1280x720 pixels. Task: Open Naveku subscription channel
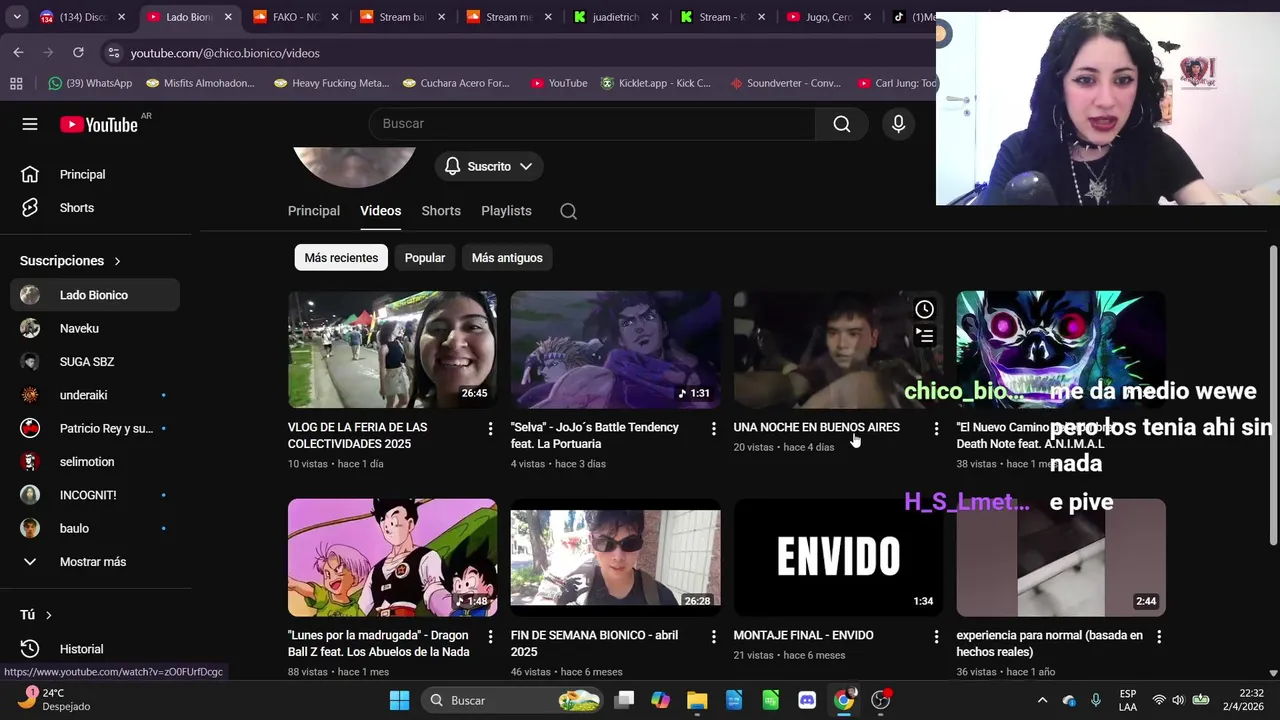95,328
